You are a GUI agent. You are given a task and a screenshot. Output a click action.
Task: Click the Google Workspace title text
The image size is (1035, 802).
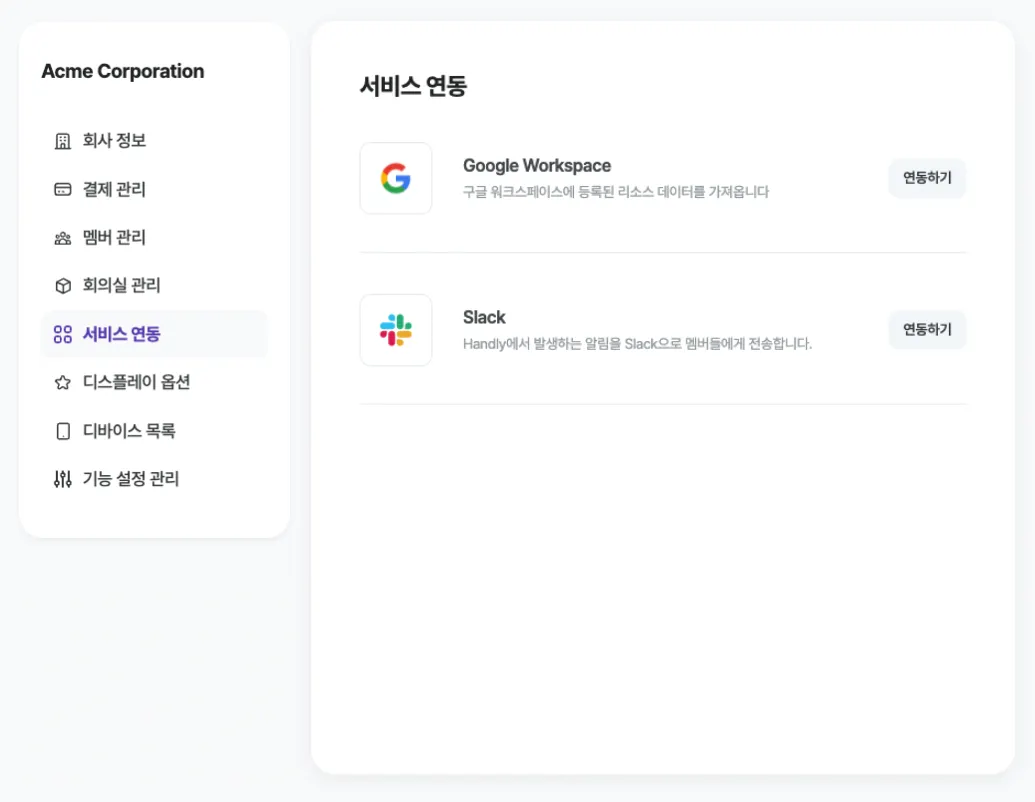pos(537,166)
